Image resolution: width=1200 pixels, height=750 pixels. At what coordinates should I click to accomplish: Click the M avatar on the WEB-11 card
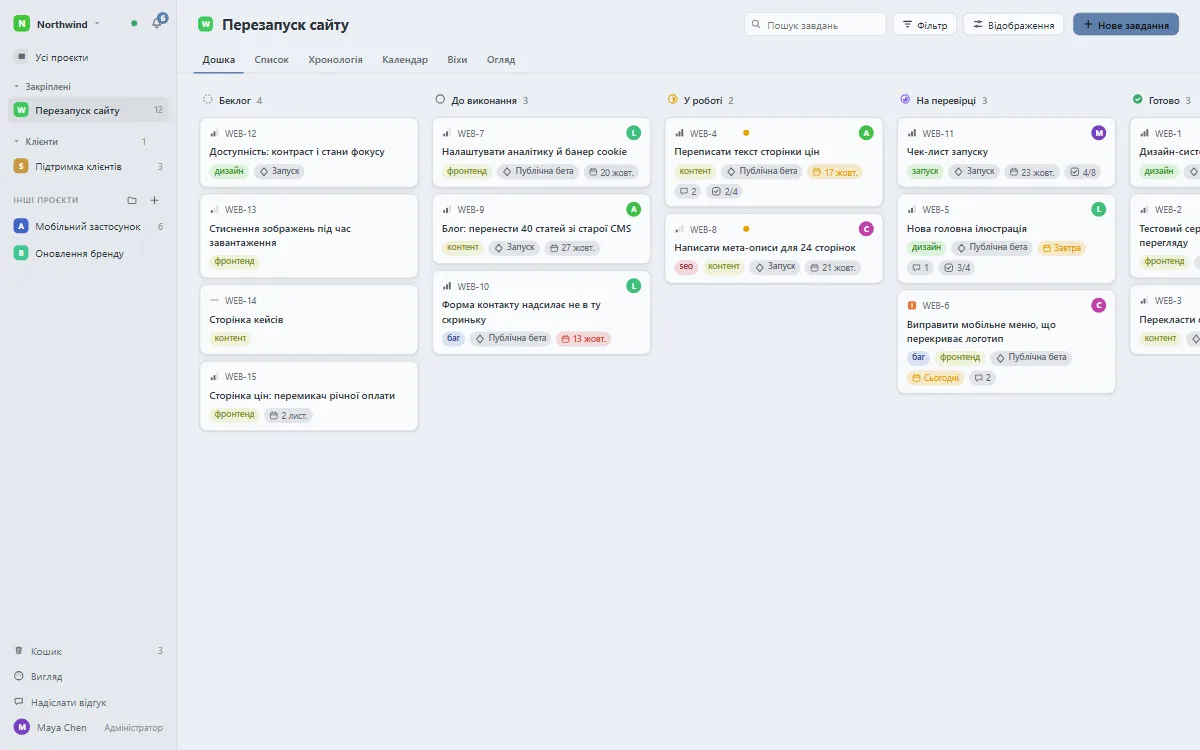pyautogui.click(x=1099, y=133)
